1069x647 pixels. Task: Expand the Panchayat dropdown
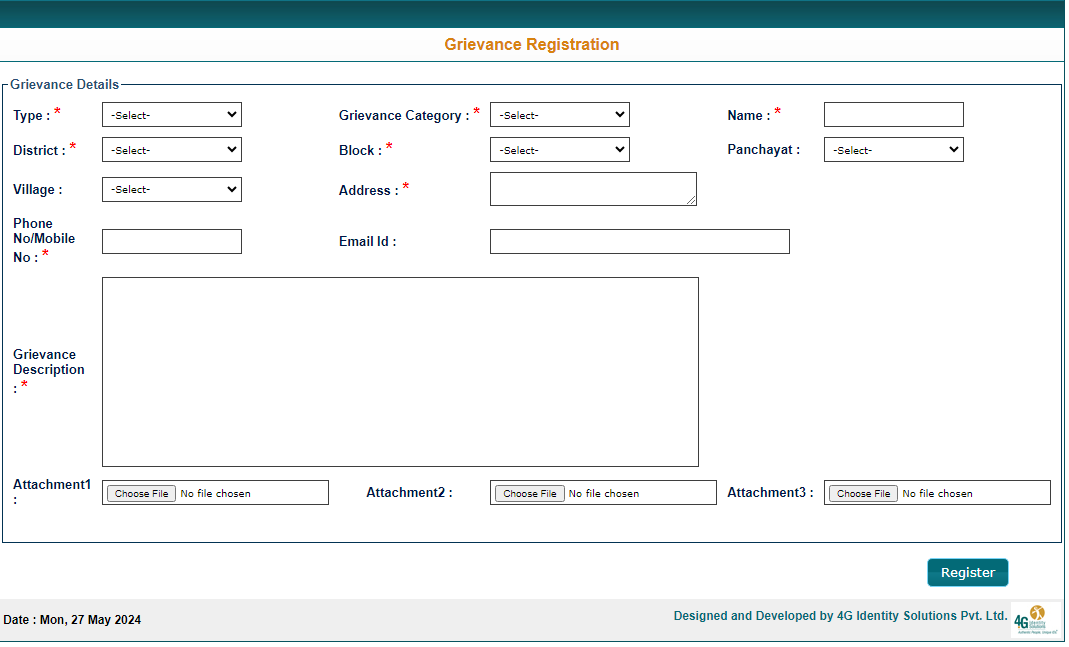coord(893,150)
